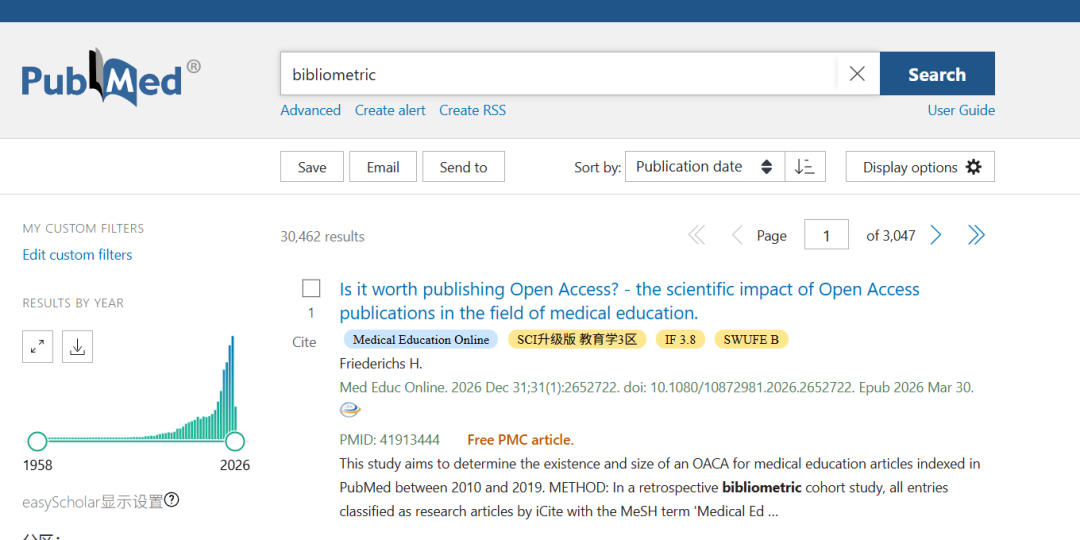Go to previous page arrow
This screenshot has height=540, width=1080.
737,236
